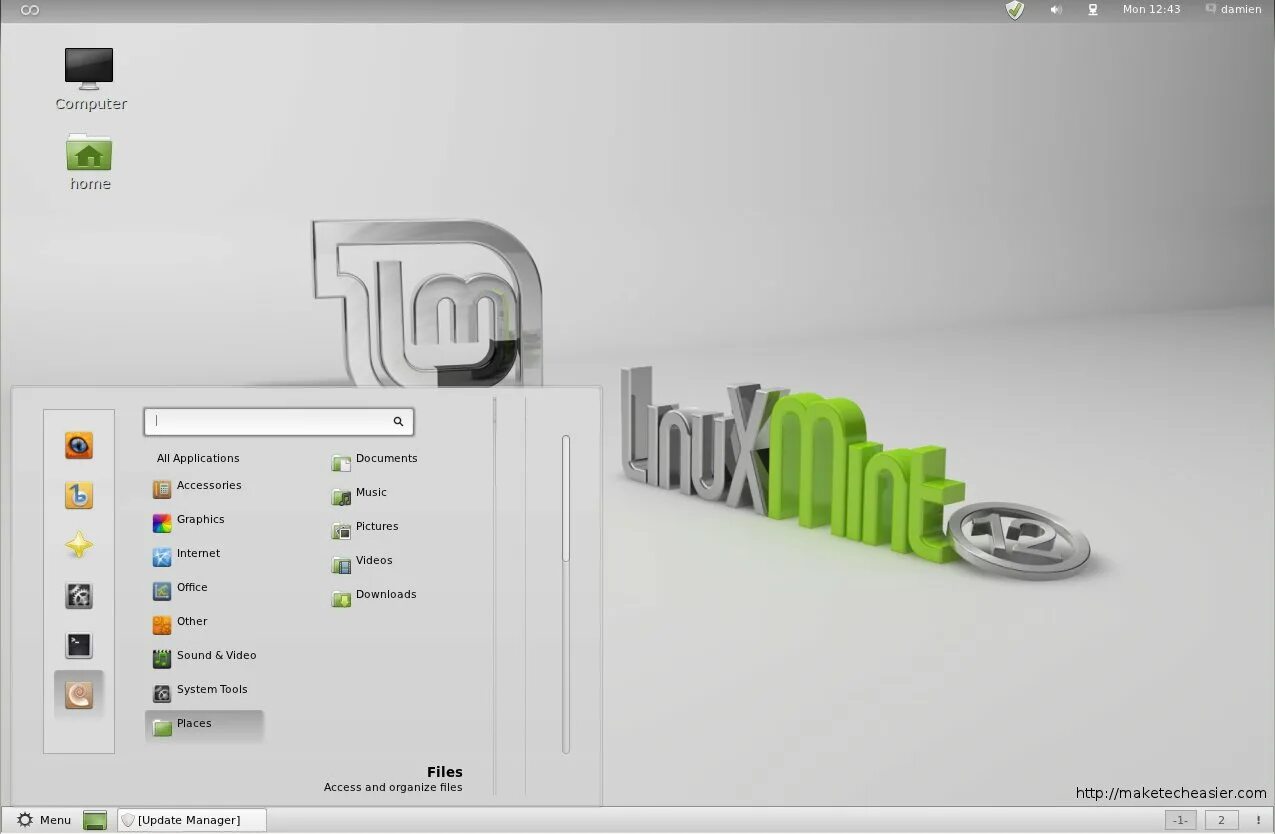Select the All Applications category
Screen dimensions: 1275x834
[198, 458]
